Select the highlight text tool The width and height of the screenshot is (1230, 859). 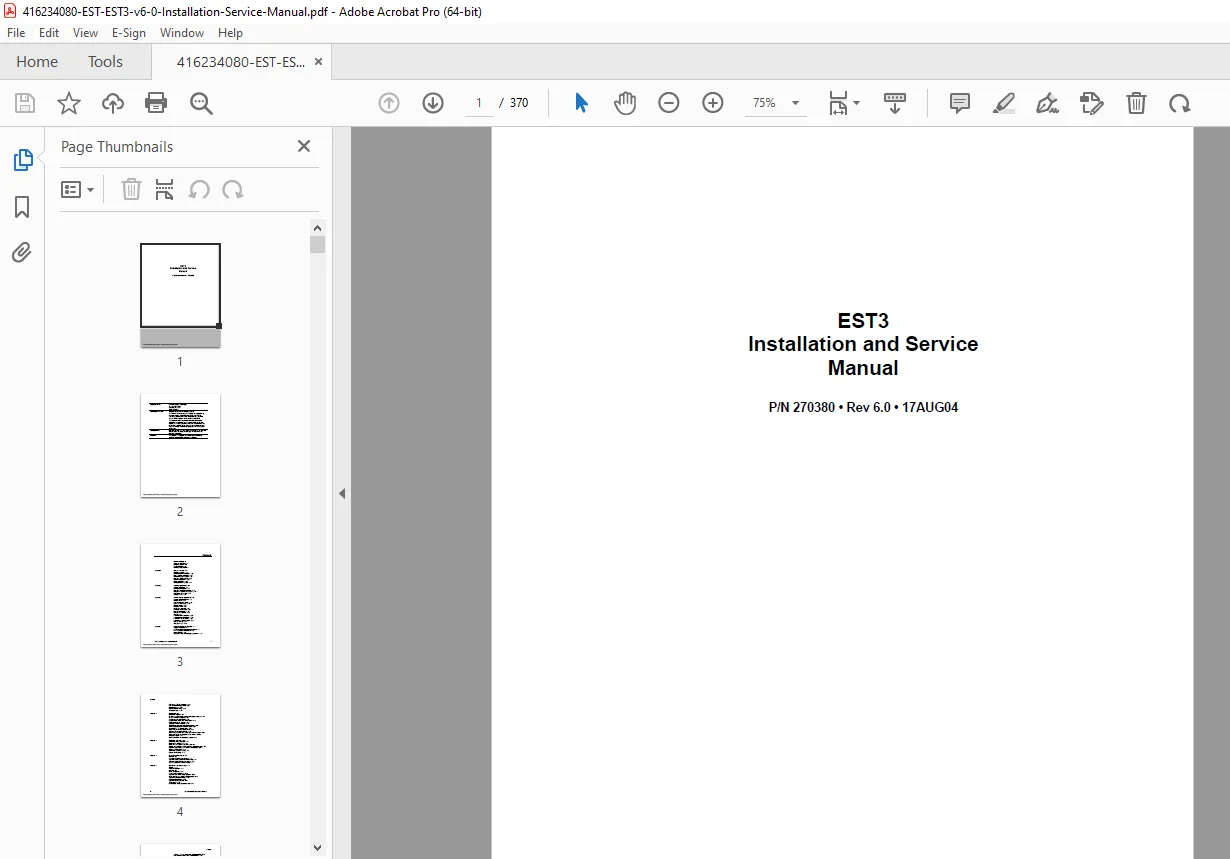coord(1004,103)
